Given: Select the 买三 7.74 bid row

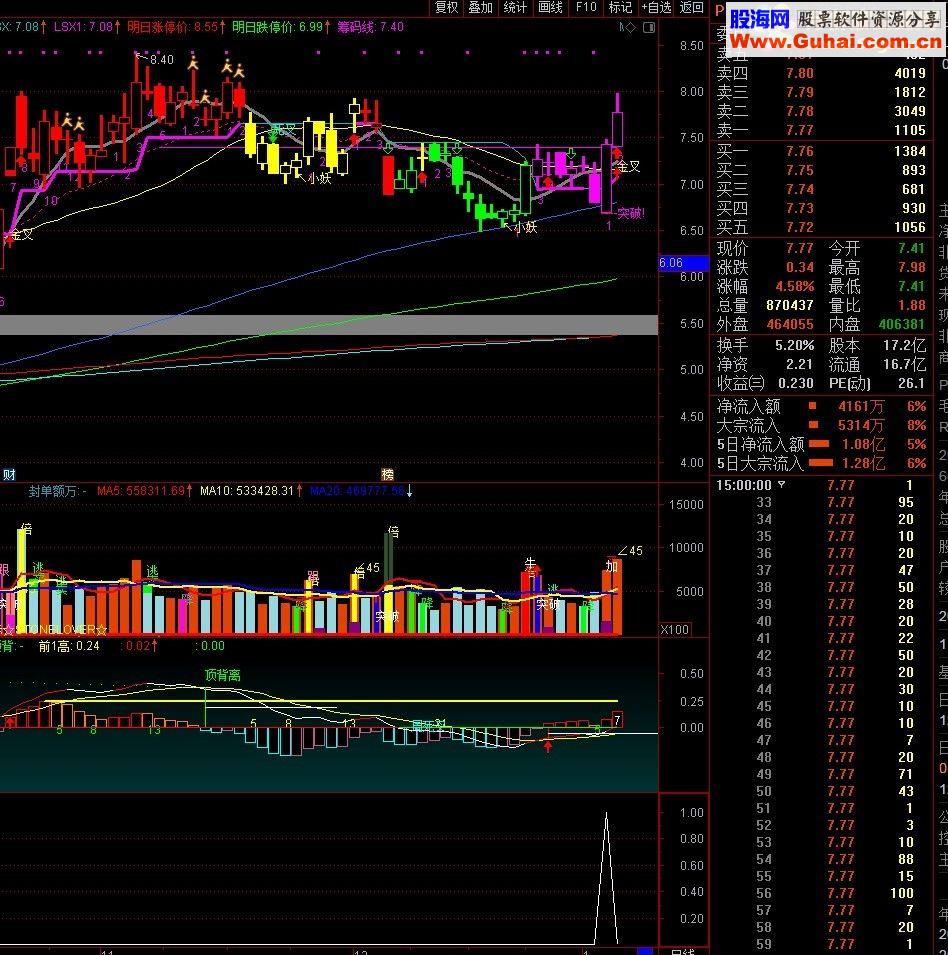Looking at the screenshot, I should coord(821,189).
